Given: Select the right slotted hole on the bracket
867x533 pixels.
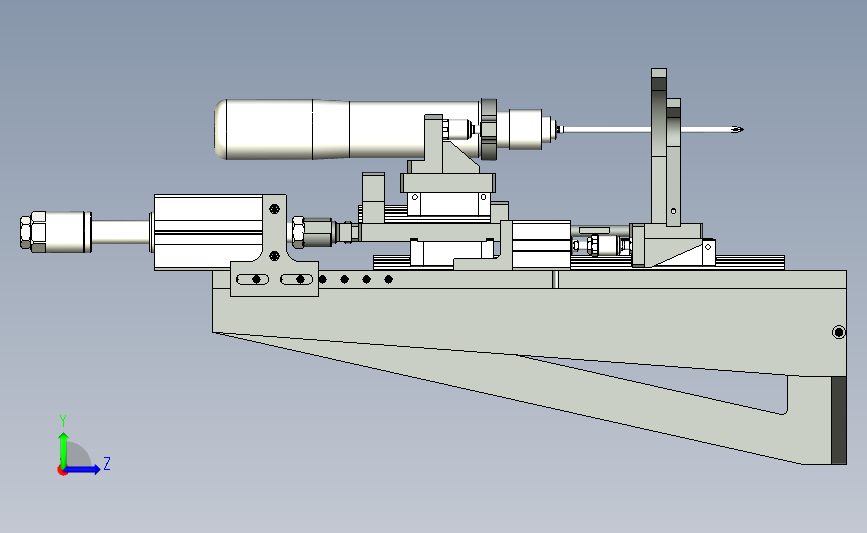Looking at the screenshot, I should (x=297, y=280).
